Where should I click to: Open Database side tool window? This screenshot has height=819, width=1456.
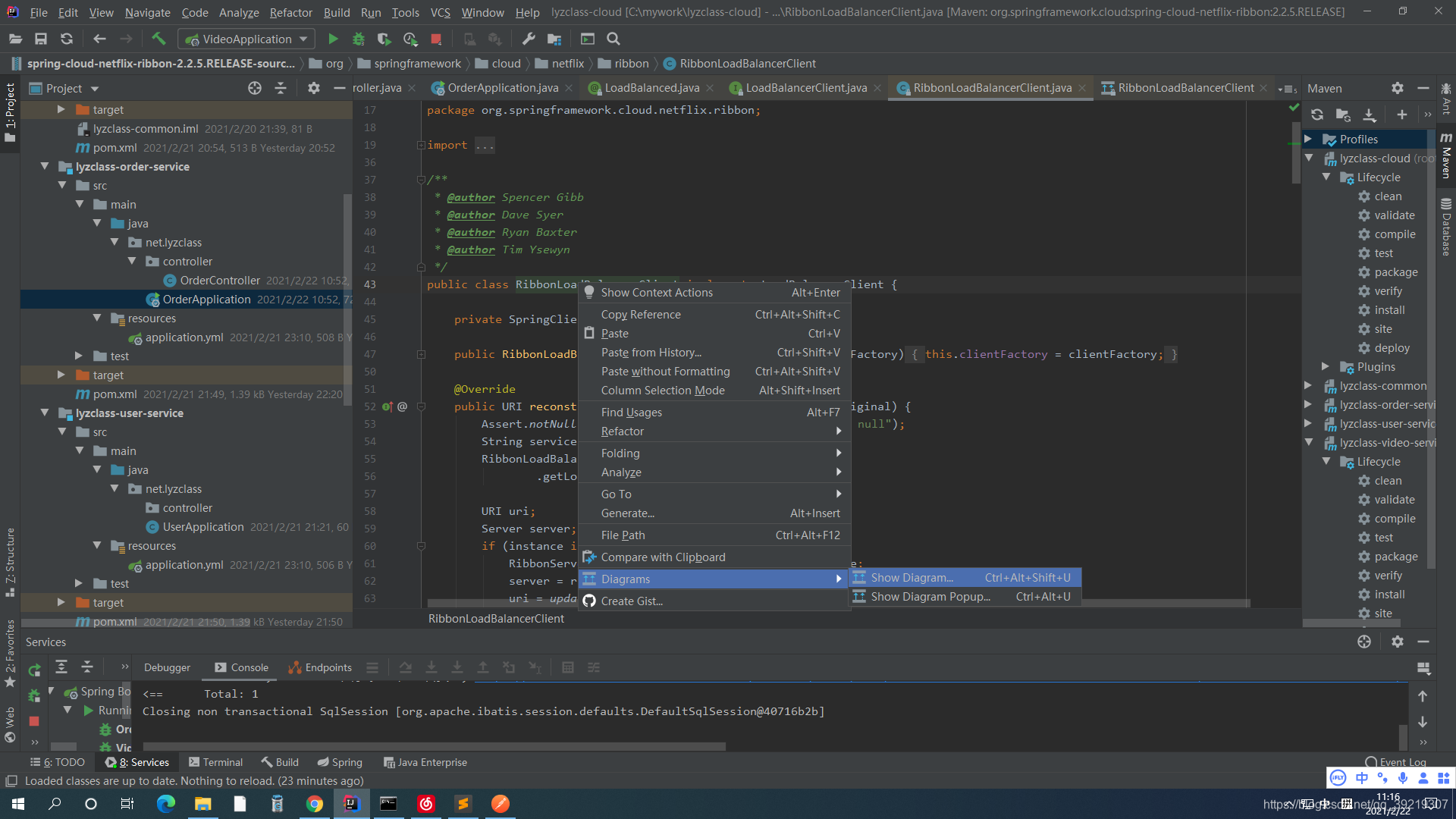pyautogui.click(x=1446, y=227)
